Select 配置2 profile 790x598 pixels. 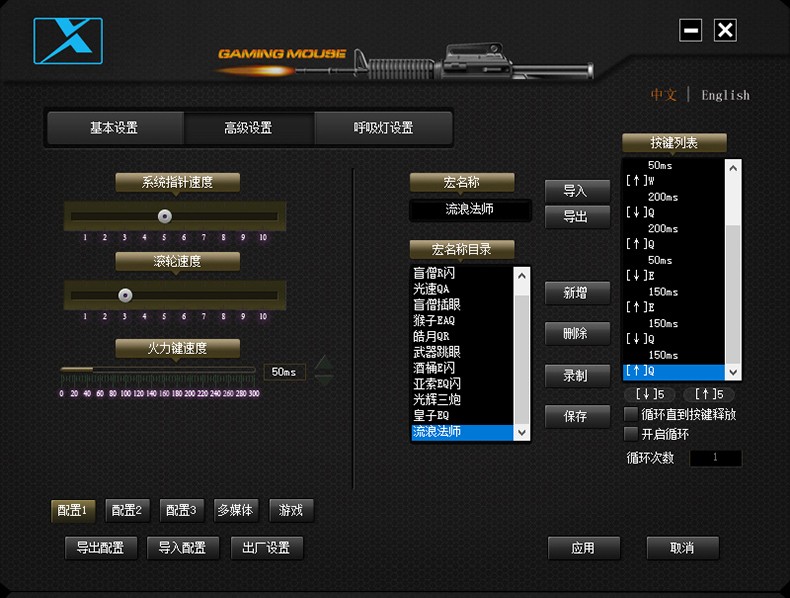127,510
